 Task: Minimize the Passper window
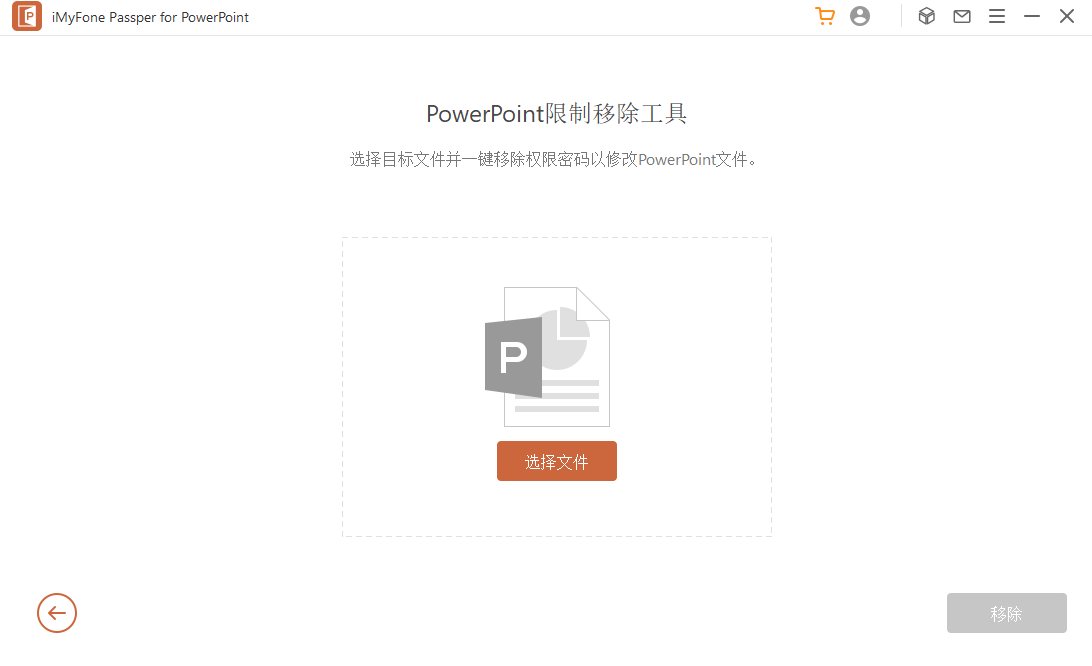pos(1032,17)
